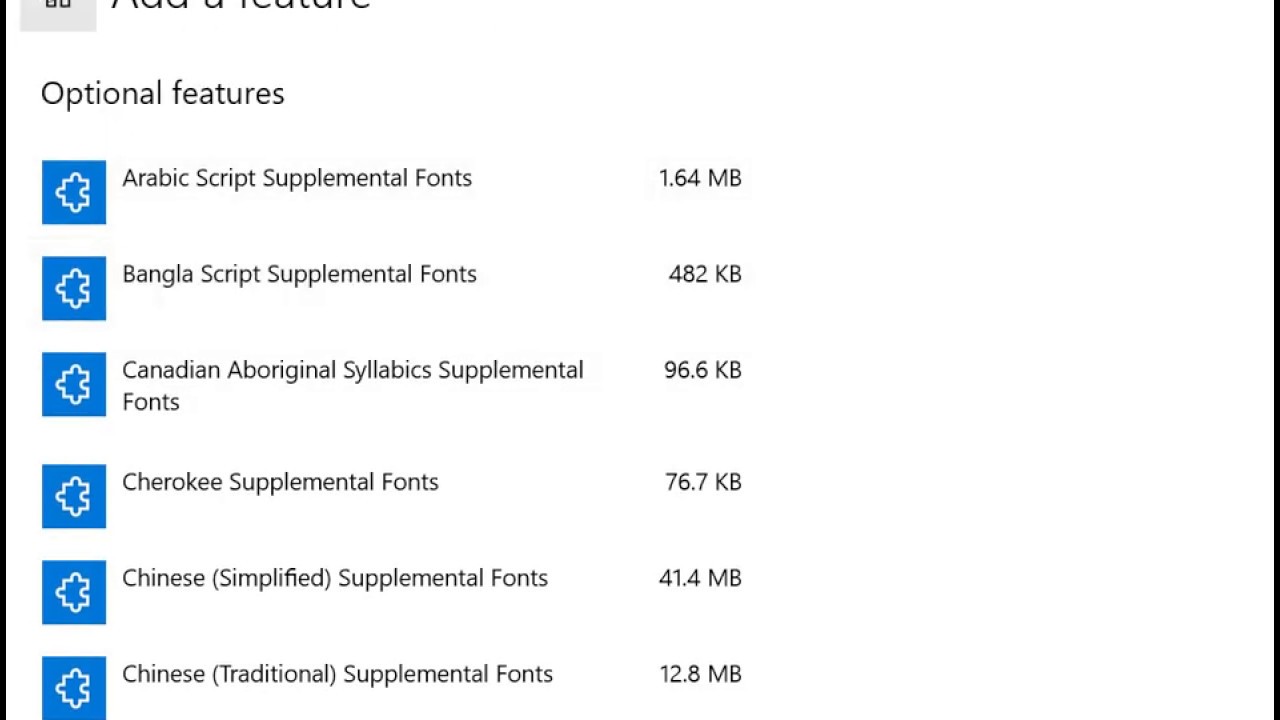Screen dimensions: 1280x720
Task: Click the 96.6 KB size label
Action: coord(703,370)
